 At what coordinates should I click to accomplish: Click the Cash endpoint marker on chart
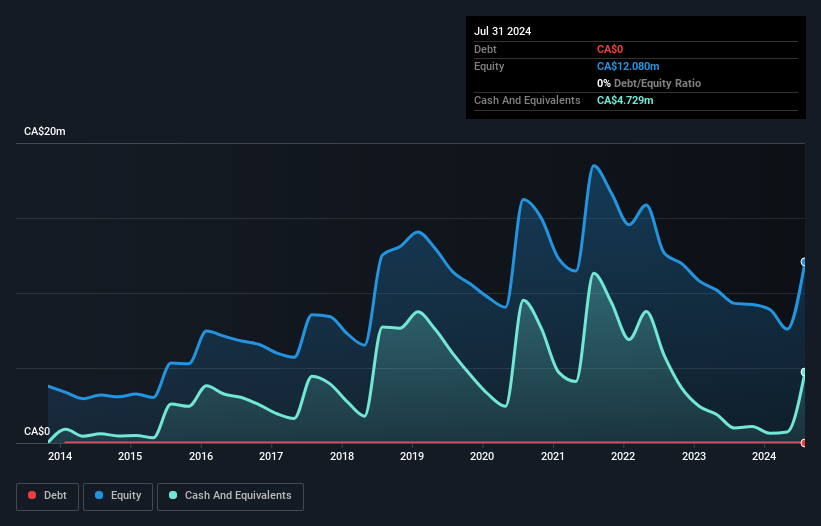pos(804,372)
